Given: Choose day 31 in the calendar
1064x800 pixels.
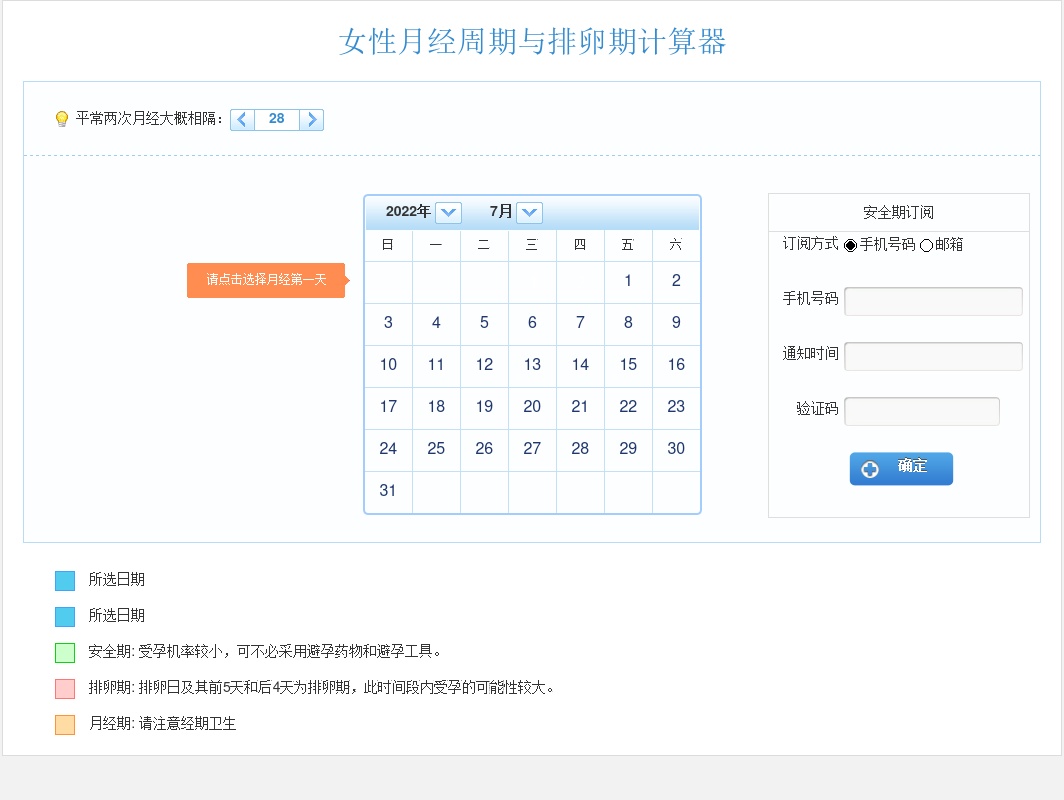Looking at the screenshot, I should 388,491.
